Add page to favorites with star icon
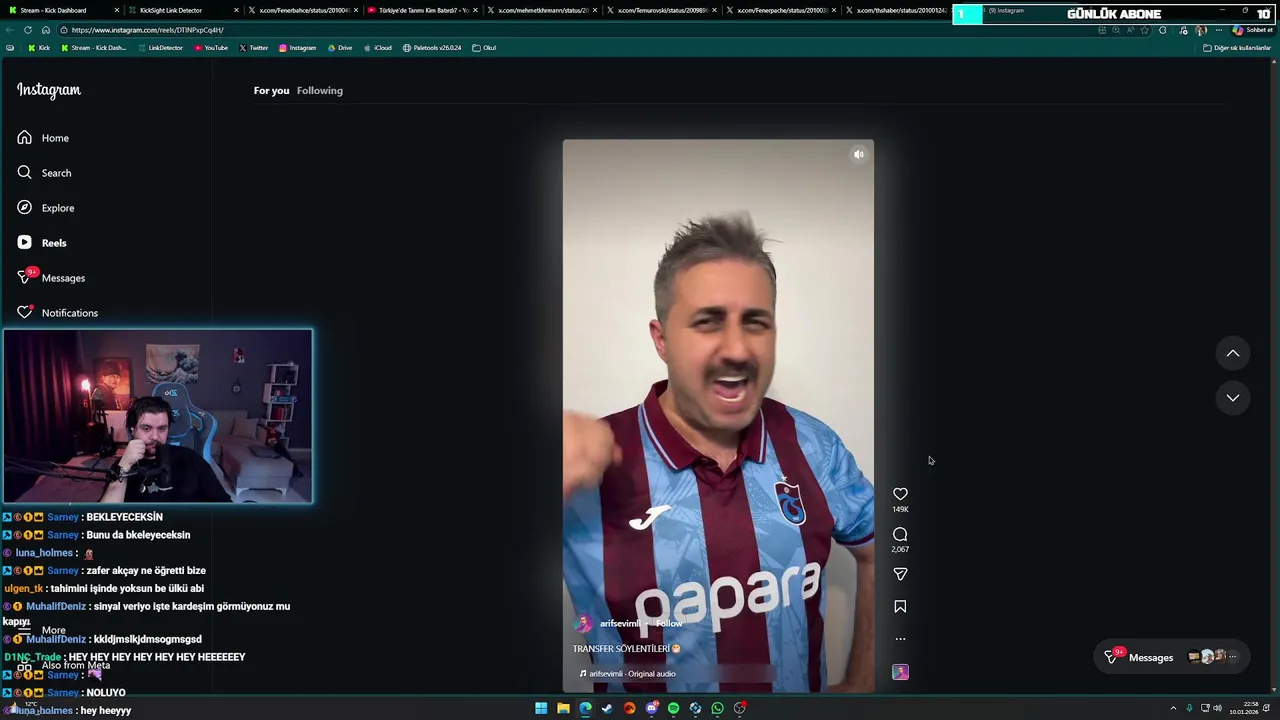 (1145, 30)
